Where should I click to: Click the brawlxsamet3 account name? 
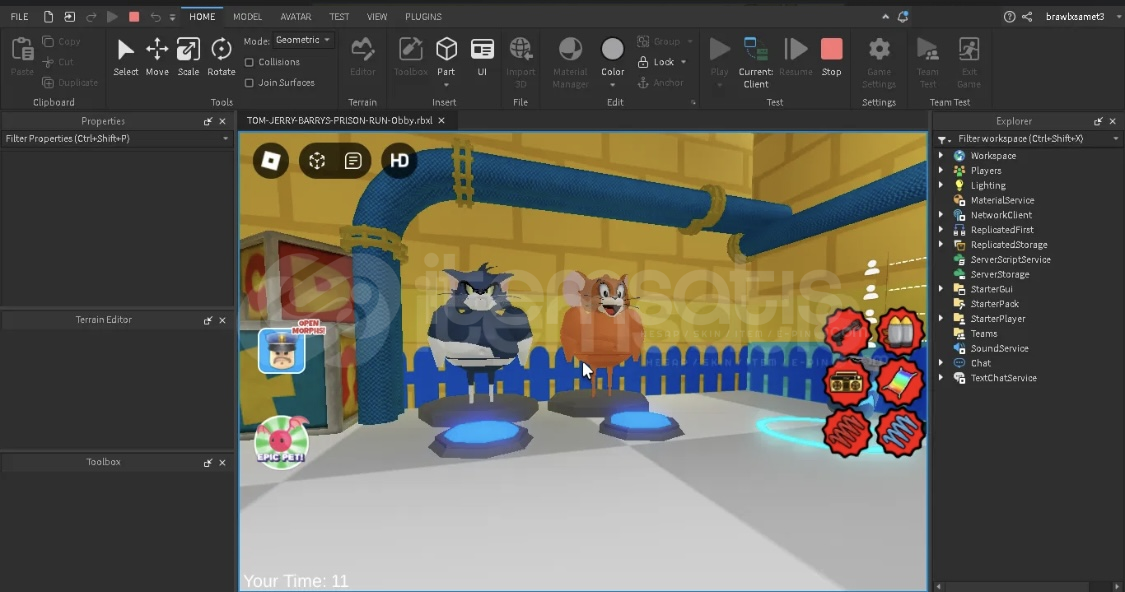coord(1075,17)
